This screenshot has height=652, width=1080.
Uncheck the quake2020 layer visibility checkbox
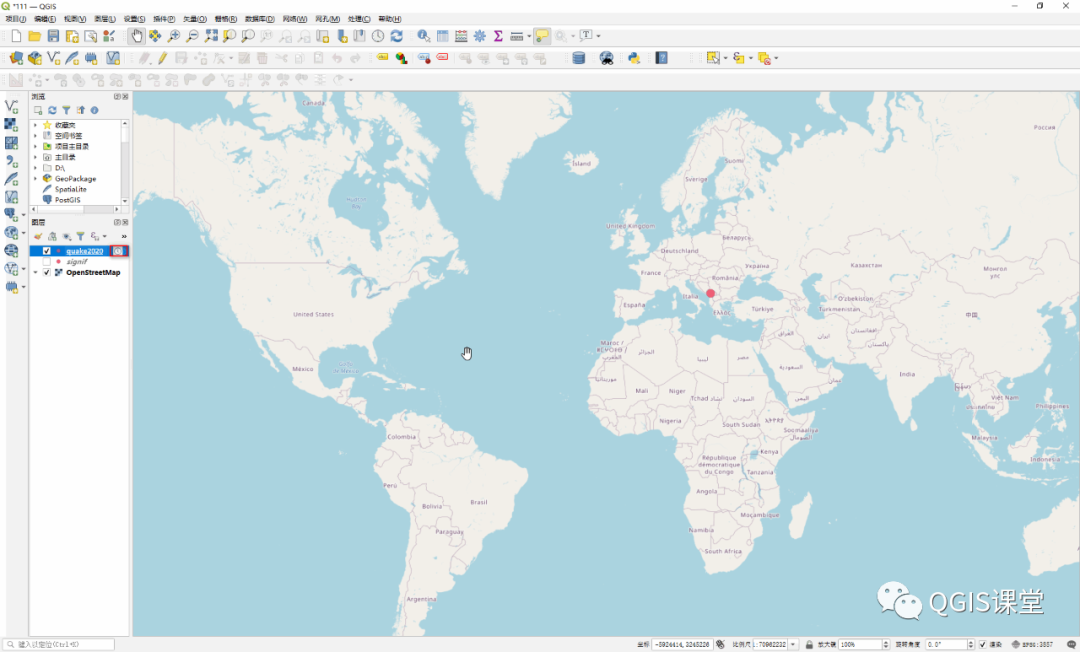pyautogui.click(x=47, y=251)
